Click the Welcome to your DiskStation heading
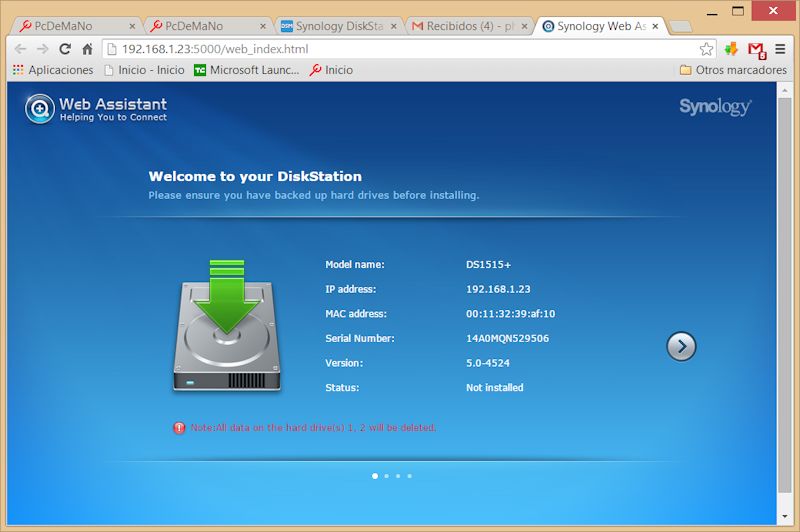 255,176
